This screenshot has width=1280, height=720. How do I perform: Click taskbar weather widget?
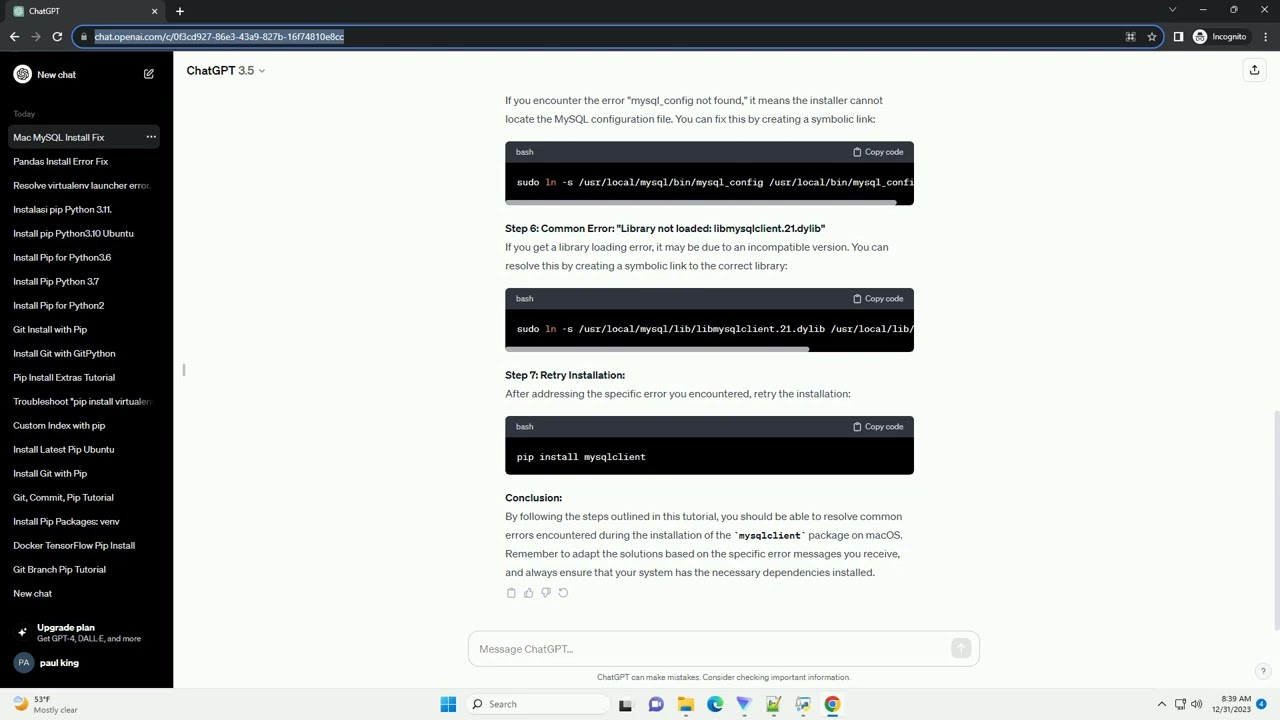point(45,704)
